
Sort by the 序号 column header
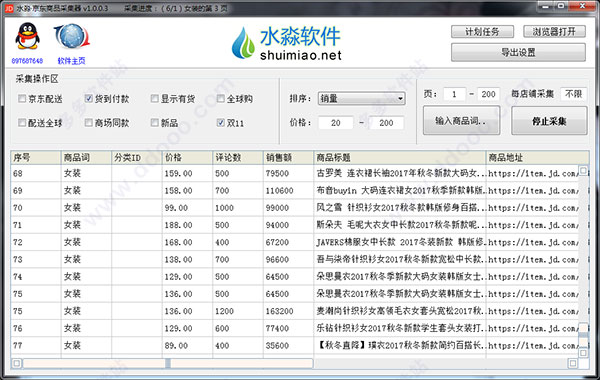tap(36, 158)
